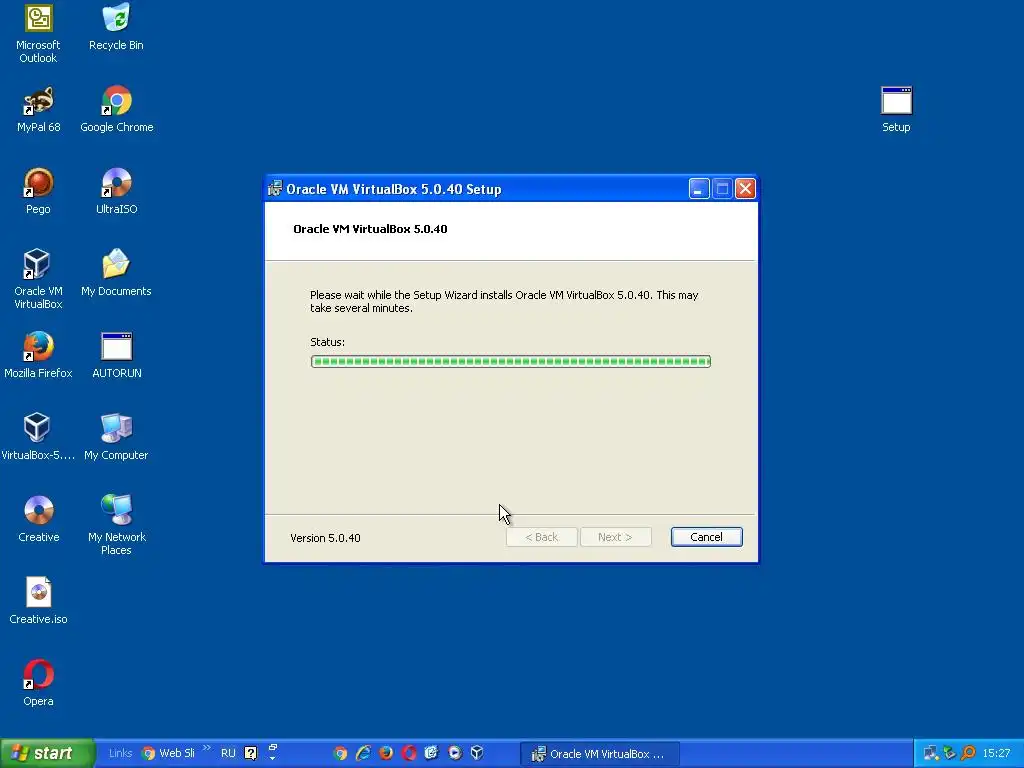Click the greyed-out Back button
The height and width of the screenshot is (768, 1024).
pos(541,537)
